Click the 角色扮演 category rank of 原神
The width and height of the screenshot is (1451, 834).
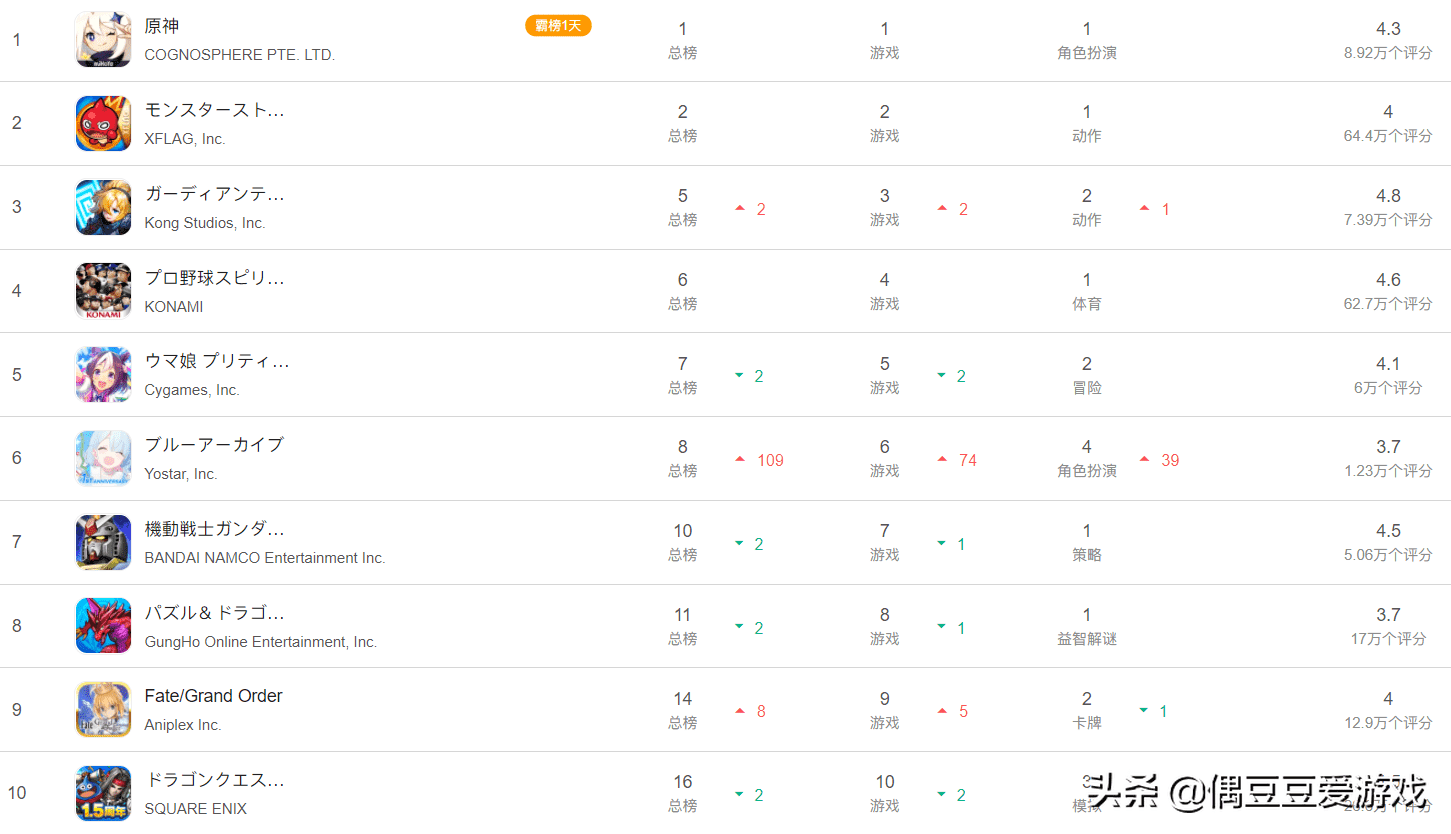[1087, 41]
